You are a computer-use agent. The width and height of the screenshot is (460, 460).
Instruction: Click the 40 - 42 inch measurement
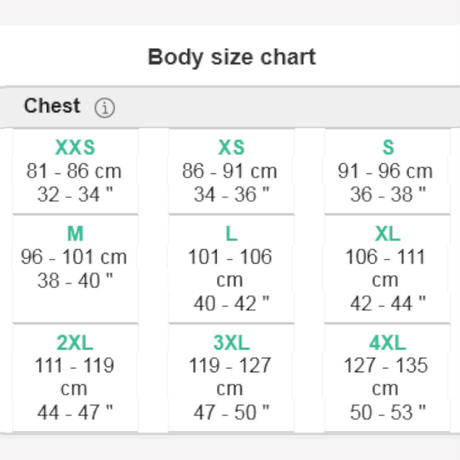[231, 304]
